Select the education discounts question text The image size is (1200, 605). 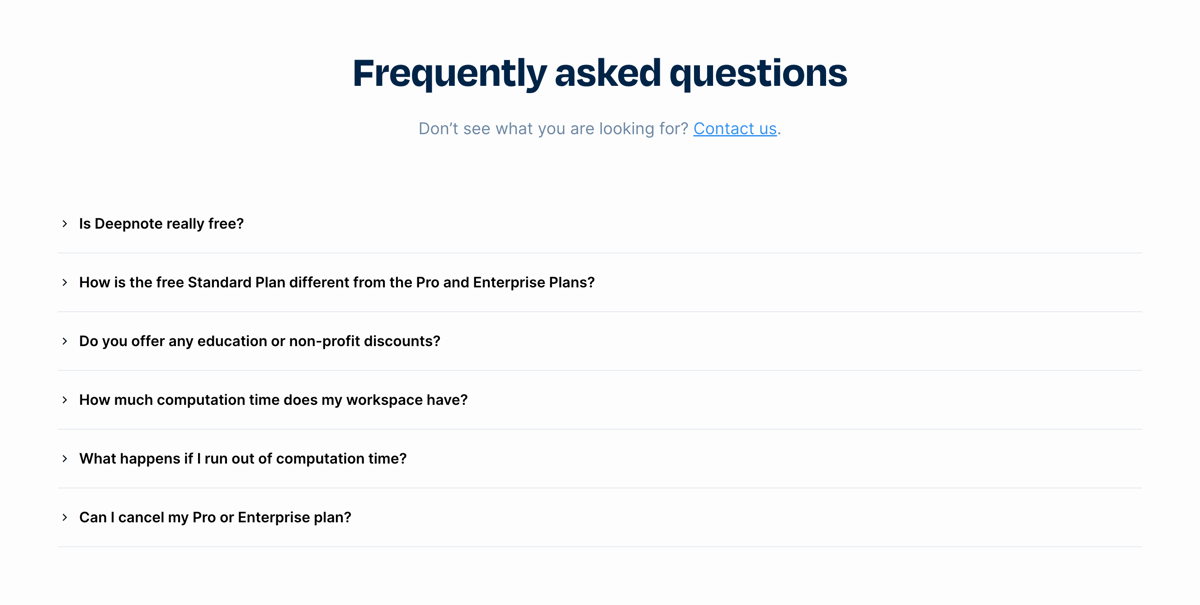(260, 340)
